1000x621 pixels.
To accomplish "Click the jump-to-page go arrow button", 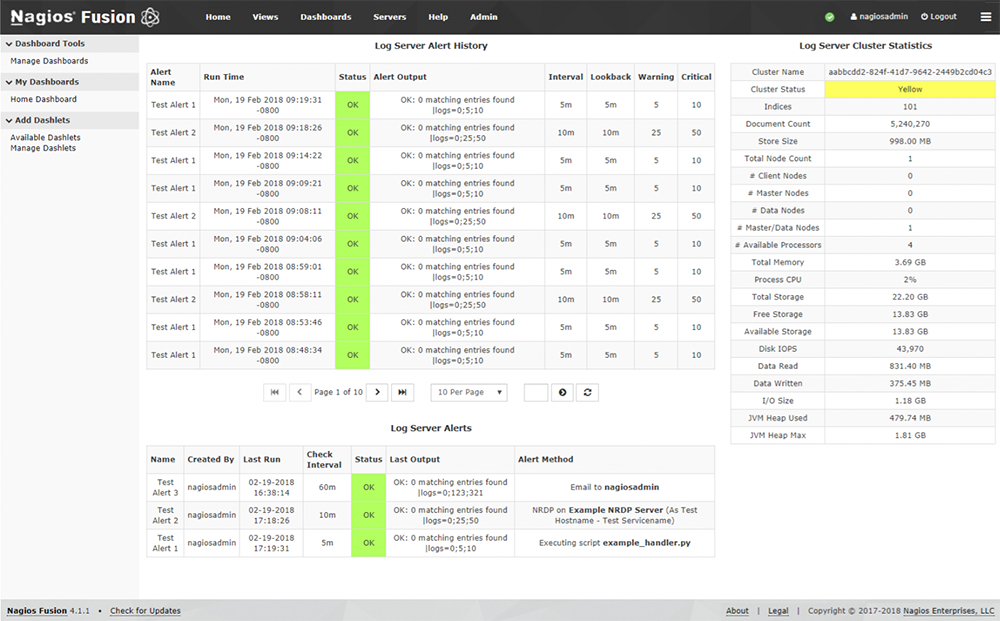I will pos(563,393).
